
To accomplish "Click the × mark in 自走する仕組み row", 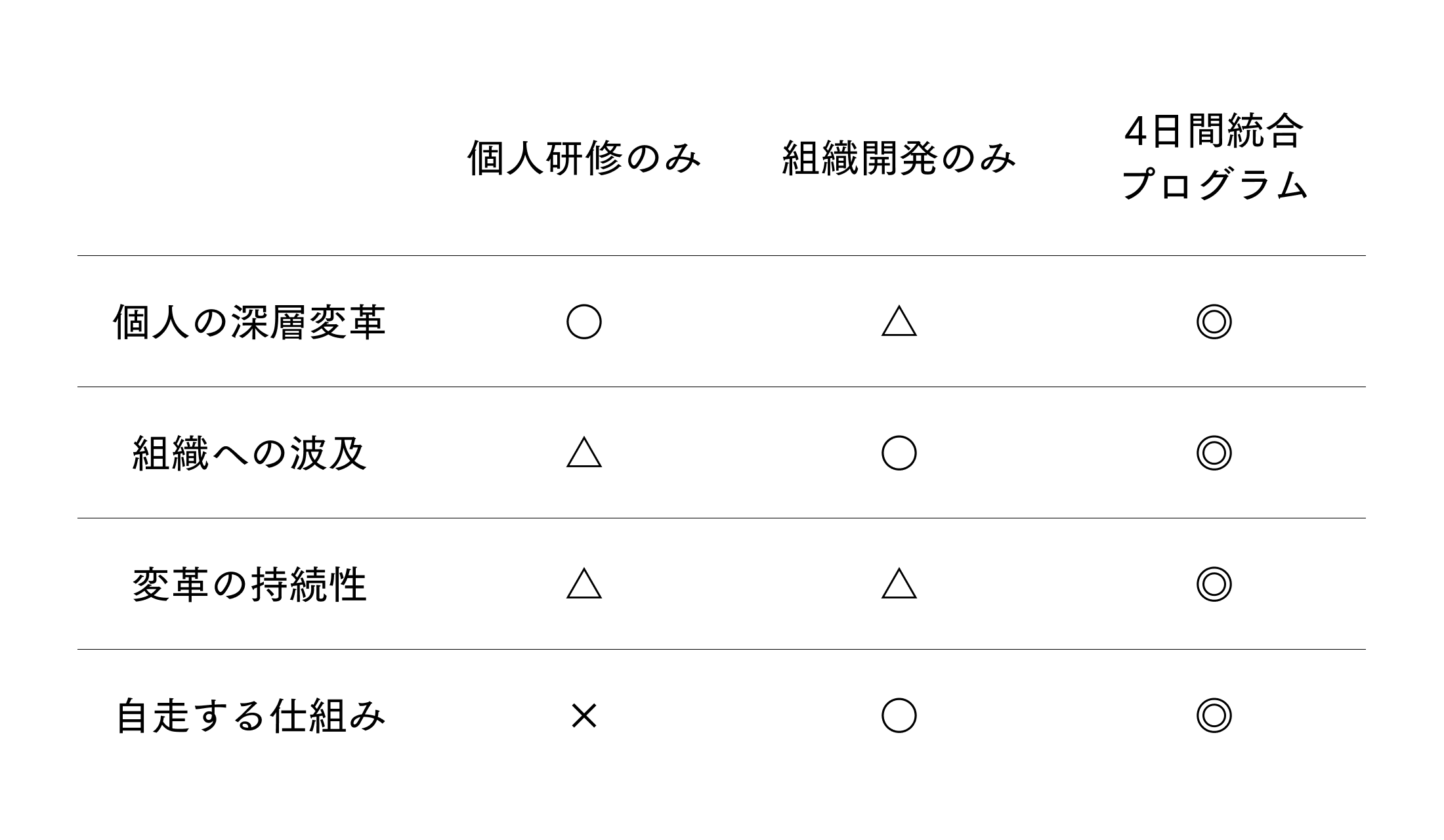I will pyautogui.click(x=584, y=715).
